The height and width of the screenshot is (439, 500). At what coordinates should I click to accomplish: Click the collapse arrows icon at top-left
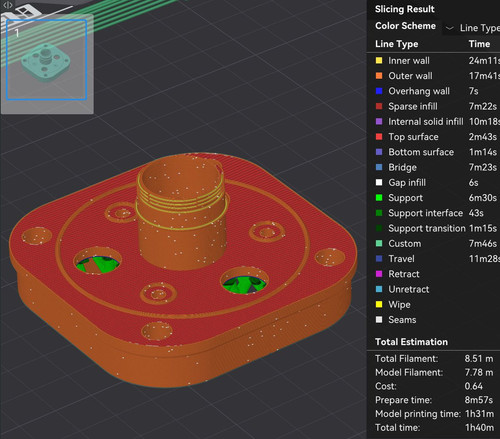7,5
